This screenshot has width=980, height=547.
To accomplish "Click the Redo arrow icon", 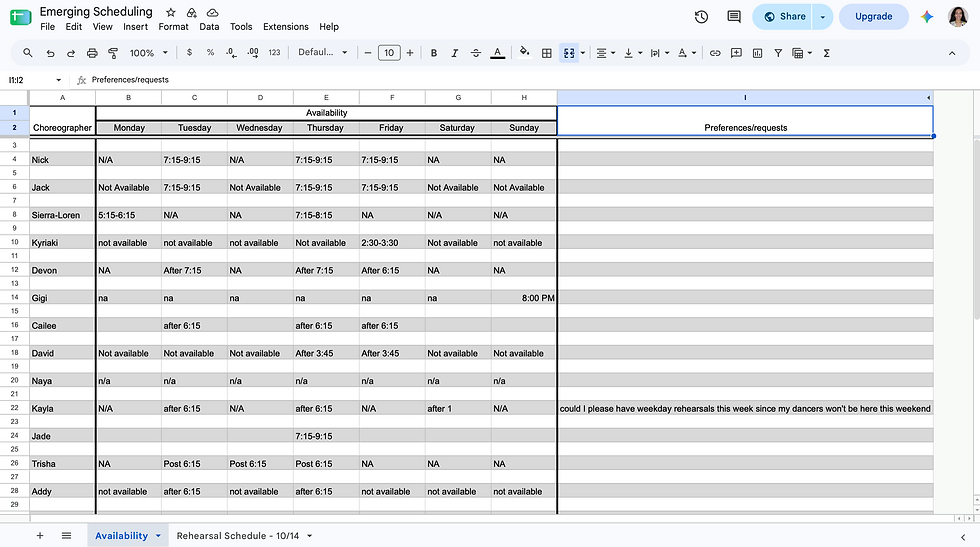I will (x=71, y=53).
